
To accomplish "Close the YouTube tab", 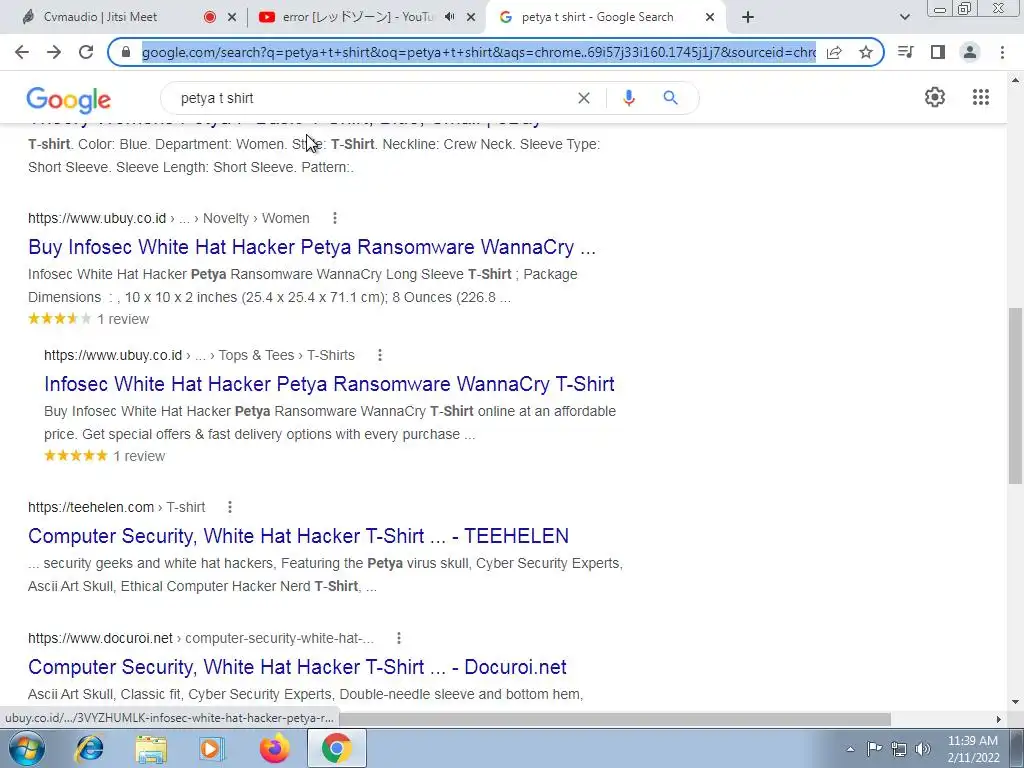I will (x=470, y=17).
